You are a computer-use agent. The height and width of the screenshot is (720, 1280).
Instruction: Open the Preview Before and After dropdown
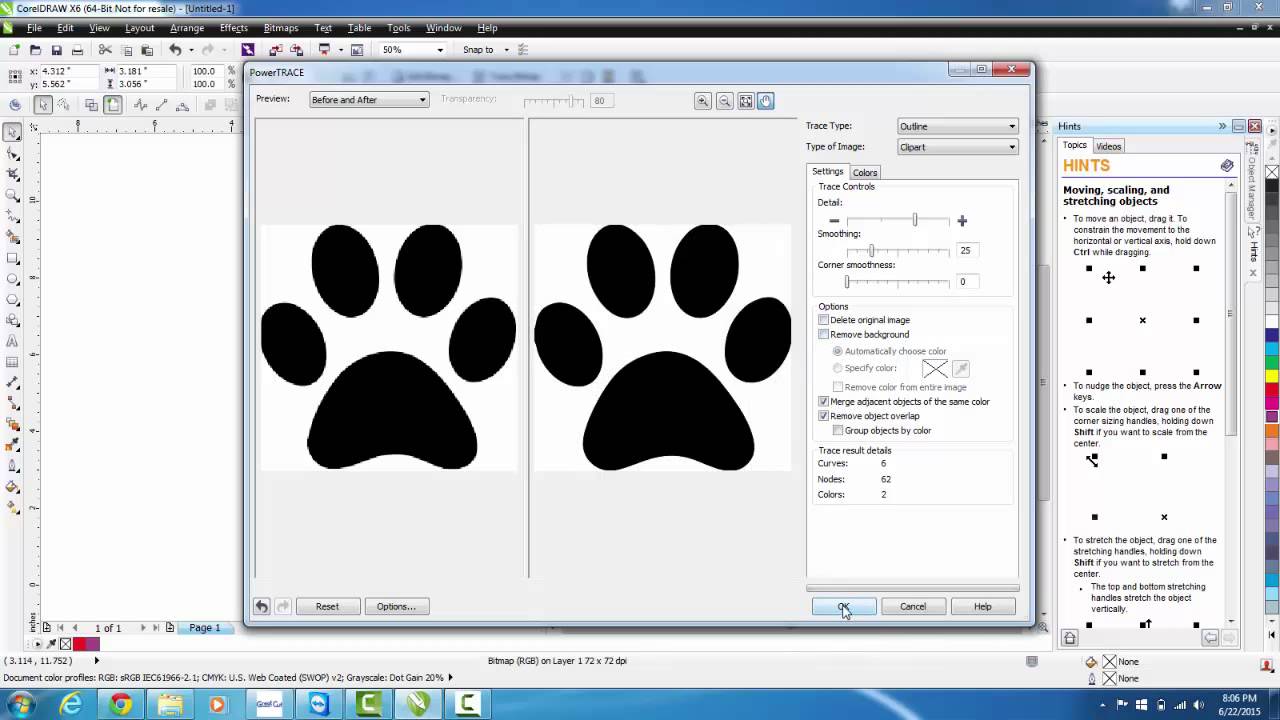click(x=369, y=100)
